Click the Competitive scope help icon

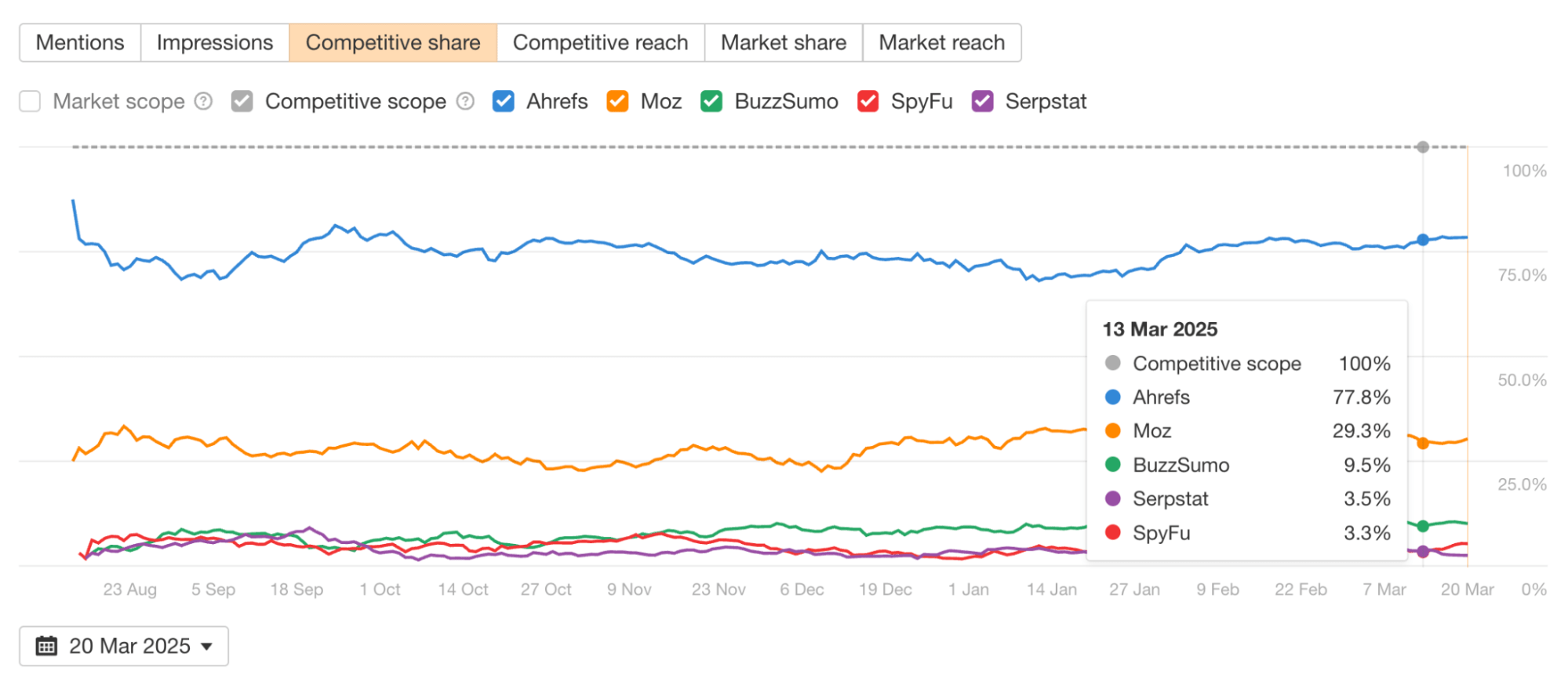pos(465,101)
